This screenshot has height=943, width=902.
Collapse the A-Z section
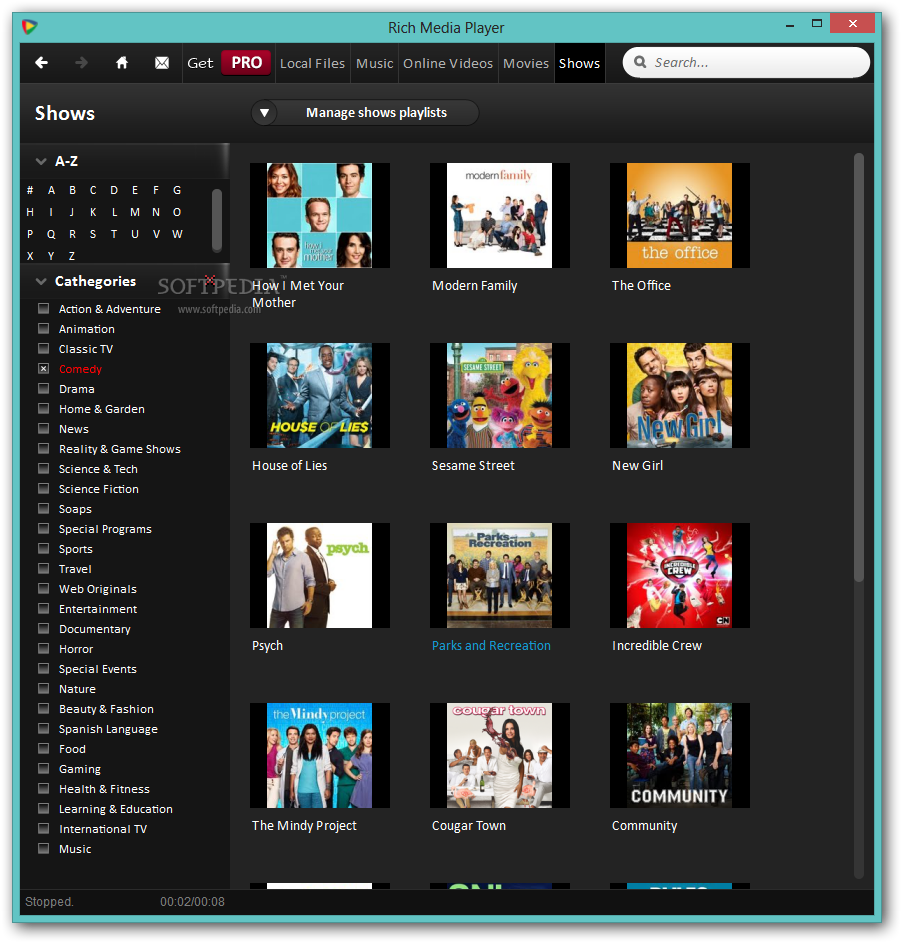tap(41, 161)
